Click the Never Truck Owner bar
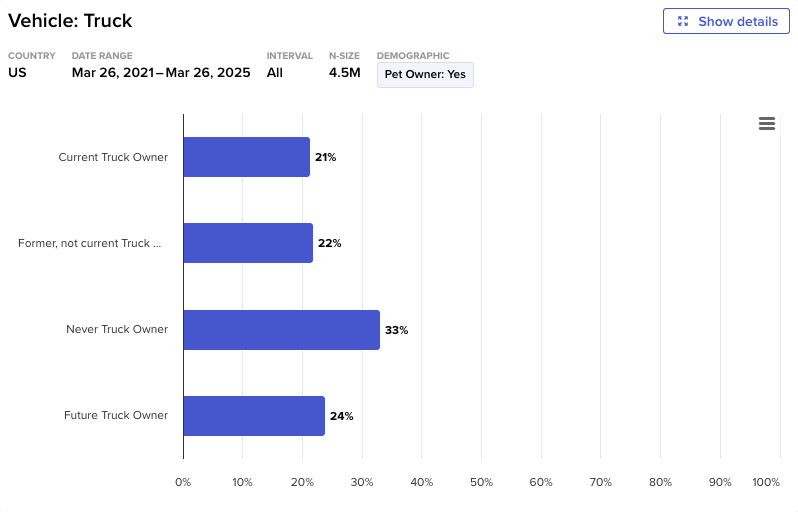Viewport: 798px width, 512px height. (281, 329)
